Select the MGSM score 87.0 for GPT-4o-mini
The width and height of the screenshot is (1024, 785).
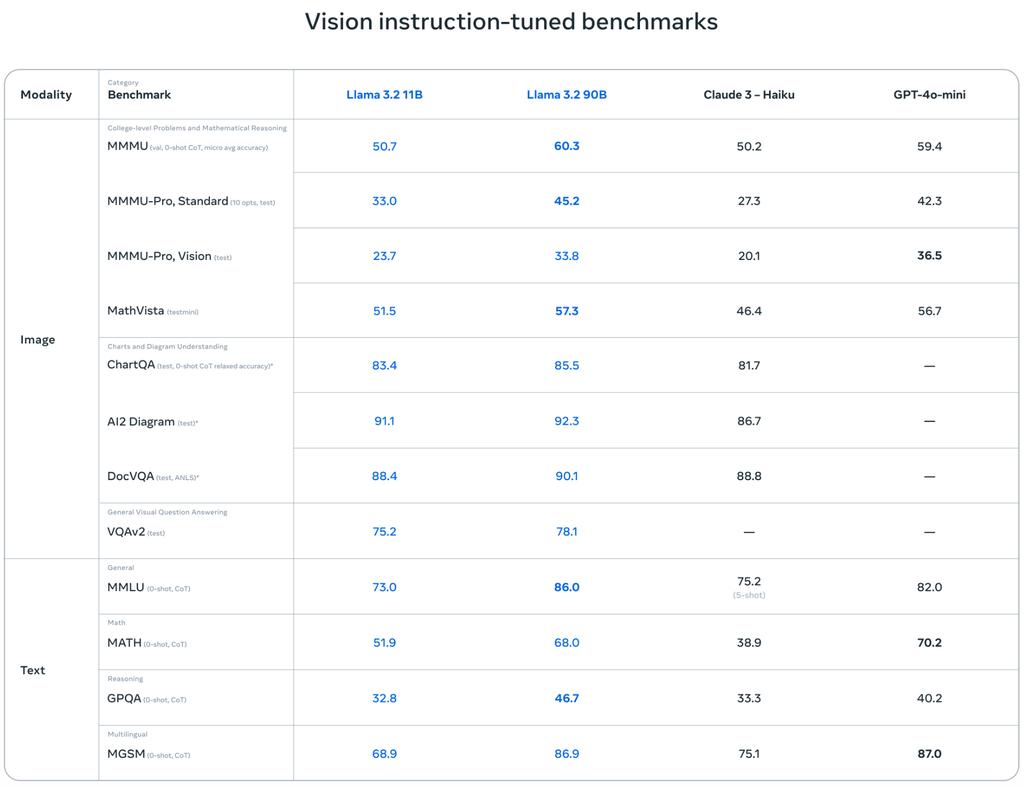929,754
